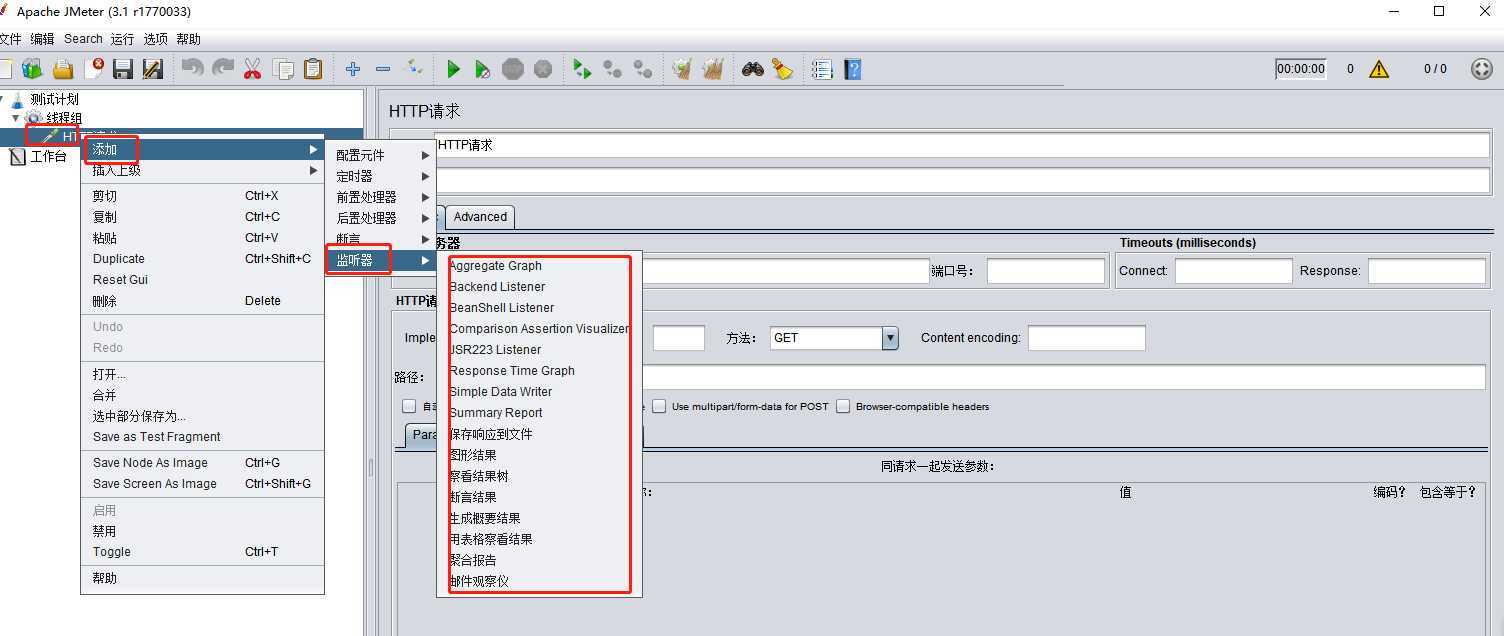Screen dimensions: 1504x636
Task: Open the 后置处理器 submenu
Action: pyautogui.click(x=381, y=218)
